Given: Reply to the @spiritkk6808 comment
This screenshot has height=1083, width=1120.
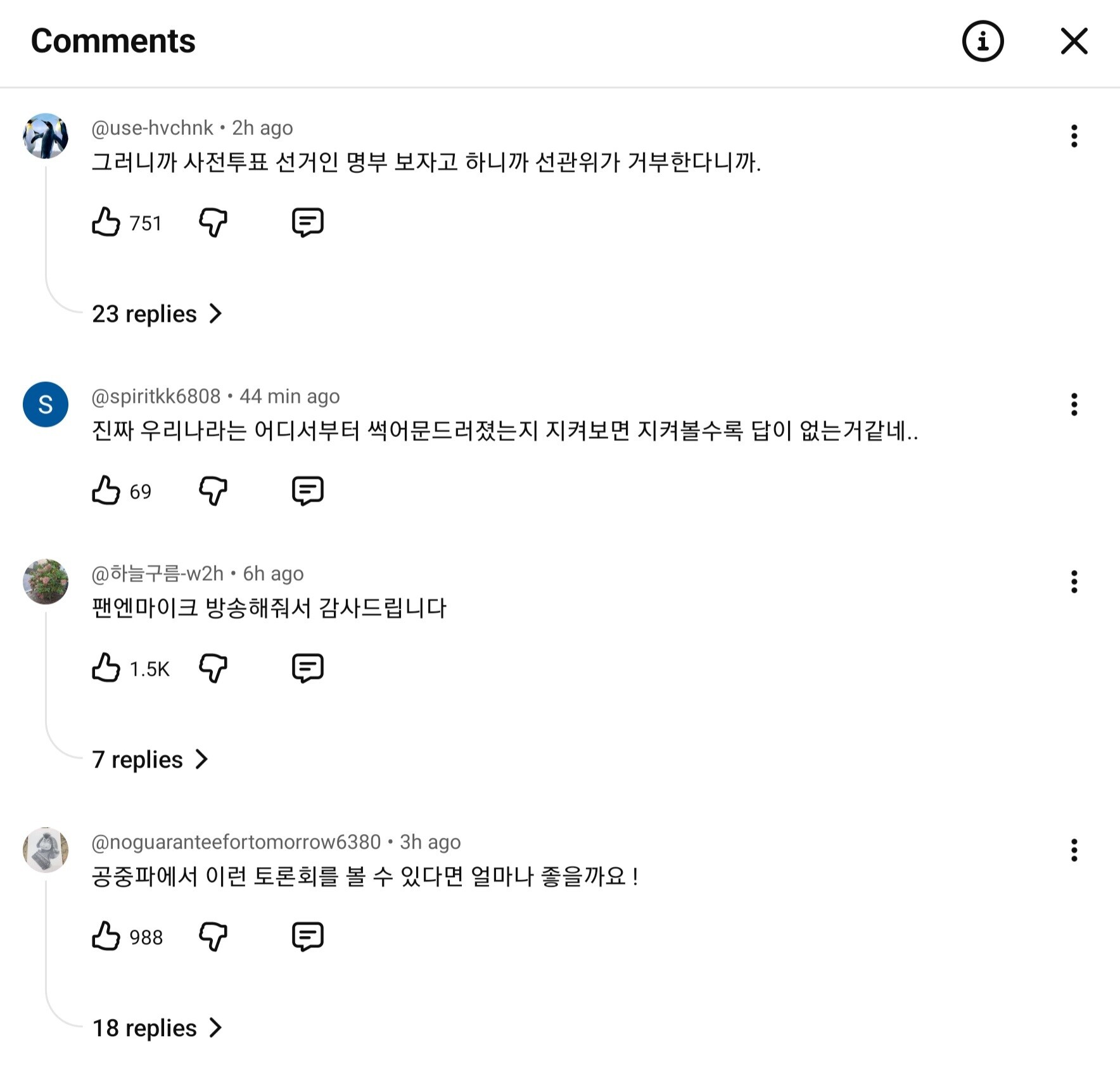Looking at the screenshot, I should click(308, 491).
